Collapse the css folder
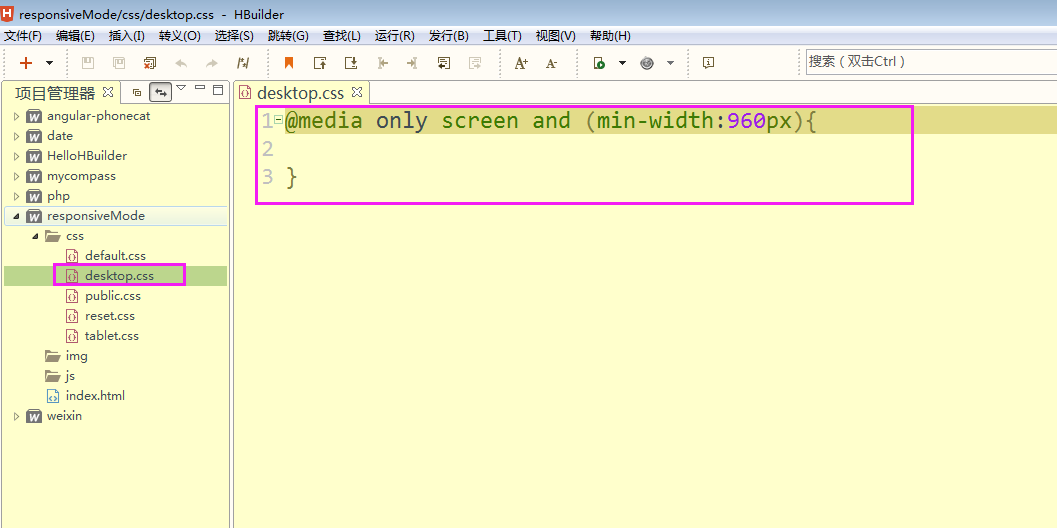 tap(35, 236)
